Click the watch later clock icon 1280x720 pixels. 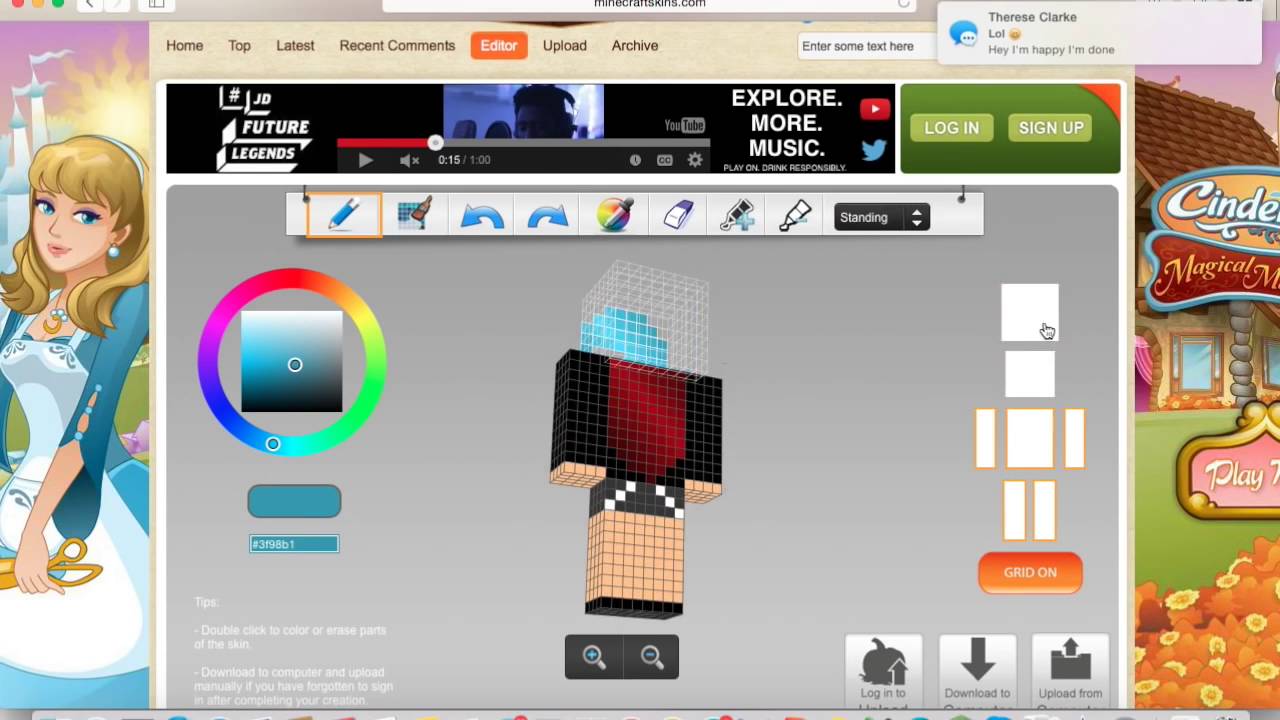[635, 160]
